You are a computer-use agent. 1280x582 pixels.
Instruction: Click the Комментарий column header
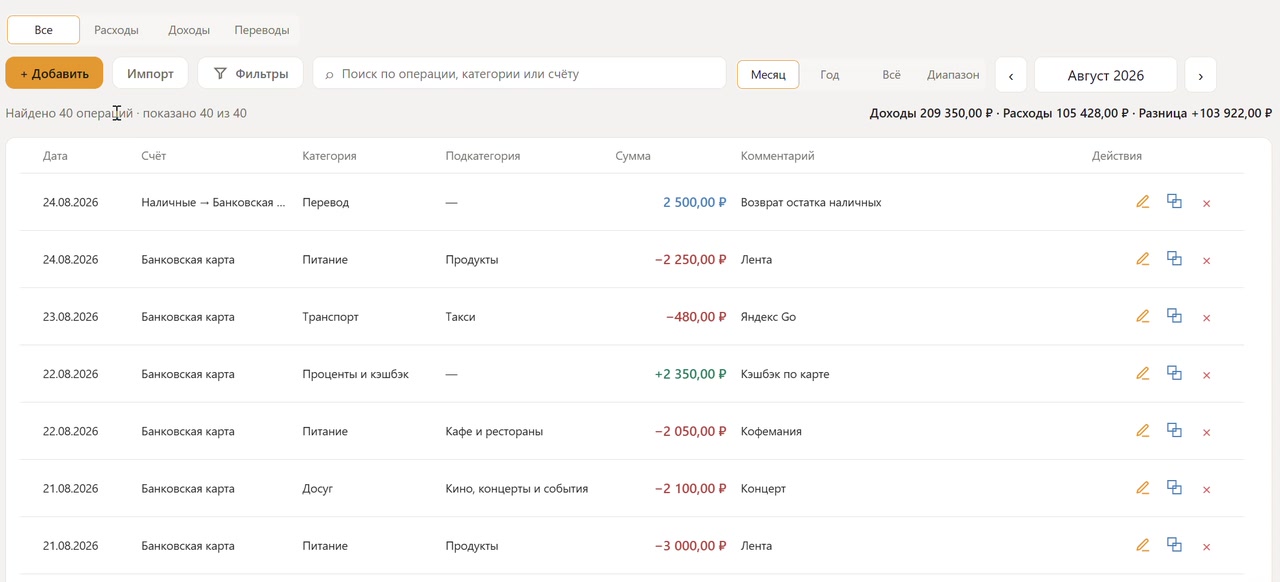[x=777, y=156]
